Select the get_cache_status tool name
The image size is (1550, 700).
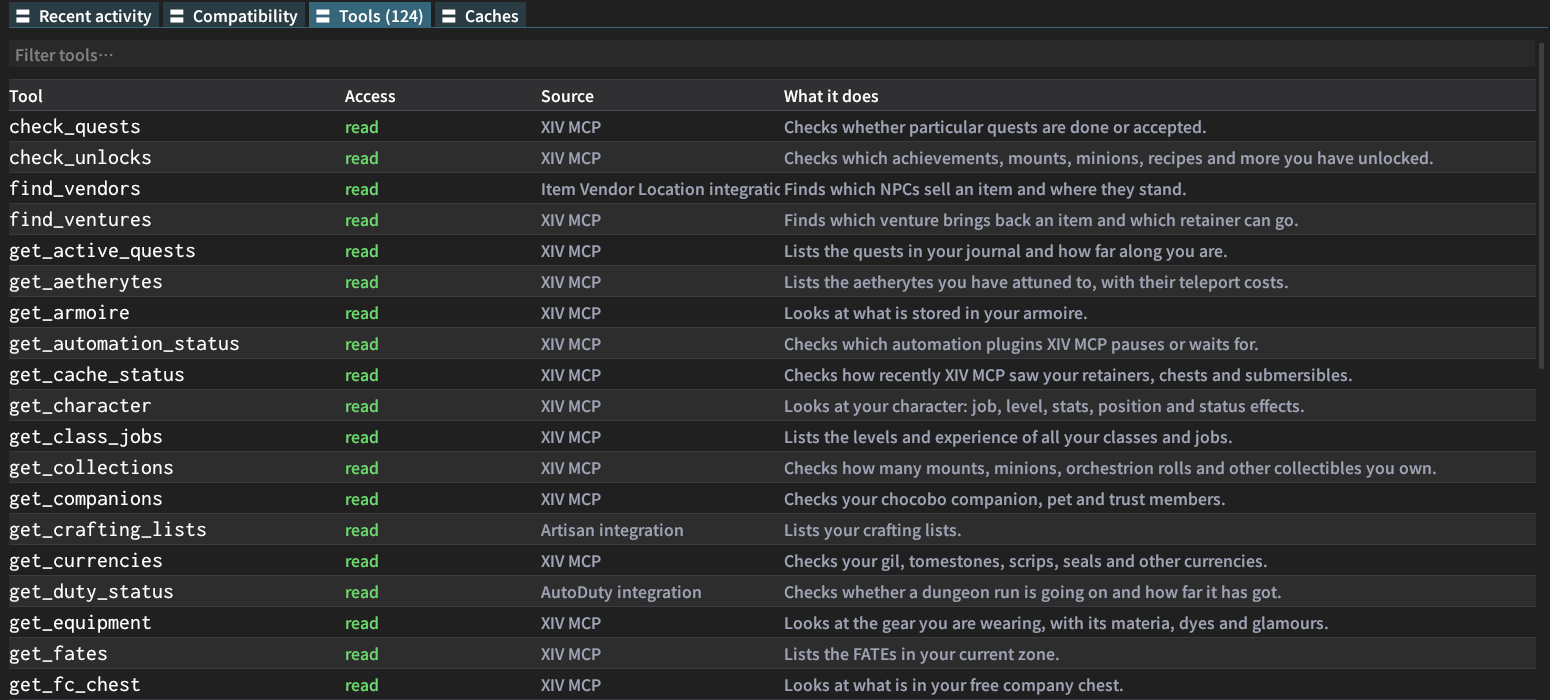(97, 375)
